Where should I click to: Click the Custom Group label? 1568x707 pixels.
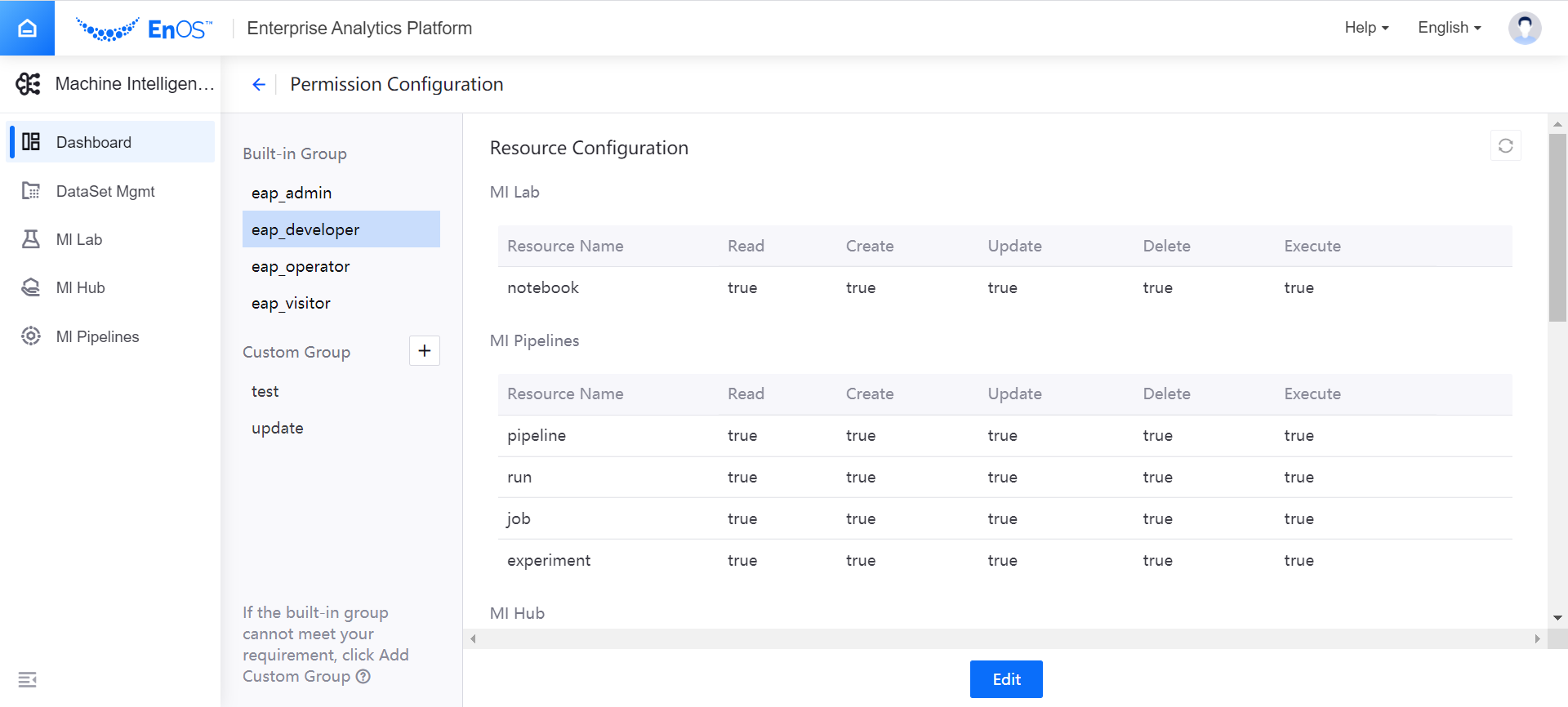[x=296, y=352]
